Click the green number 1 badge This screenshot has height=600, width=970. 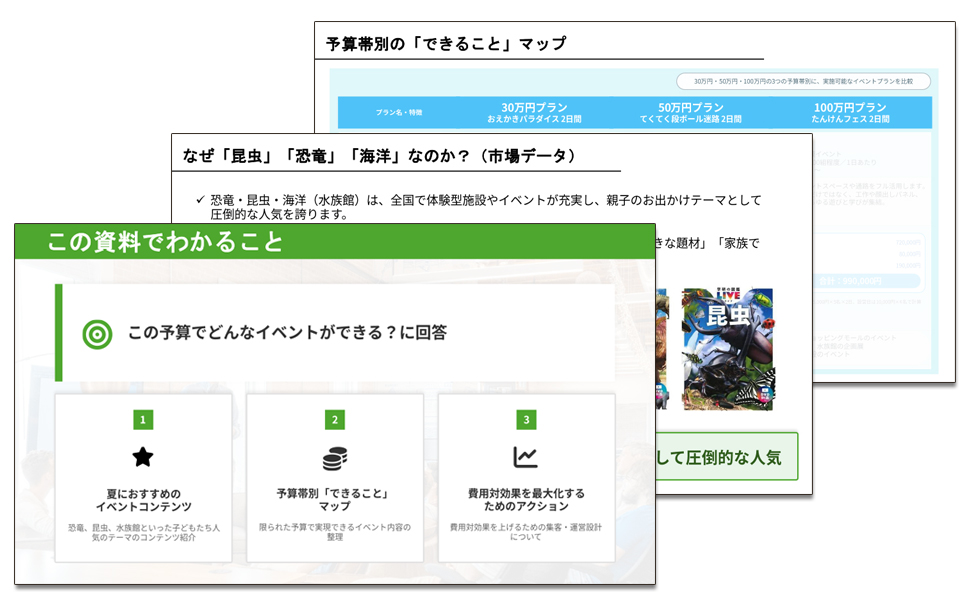(143, 420)
